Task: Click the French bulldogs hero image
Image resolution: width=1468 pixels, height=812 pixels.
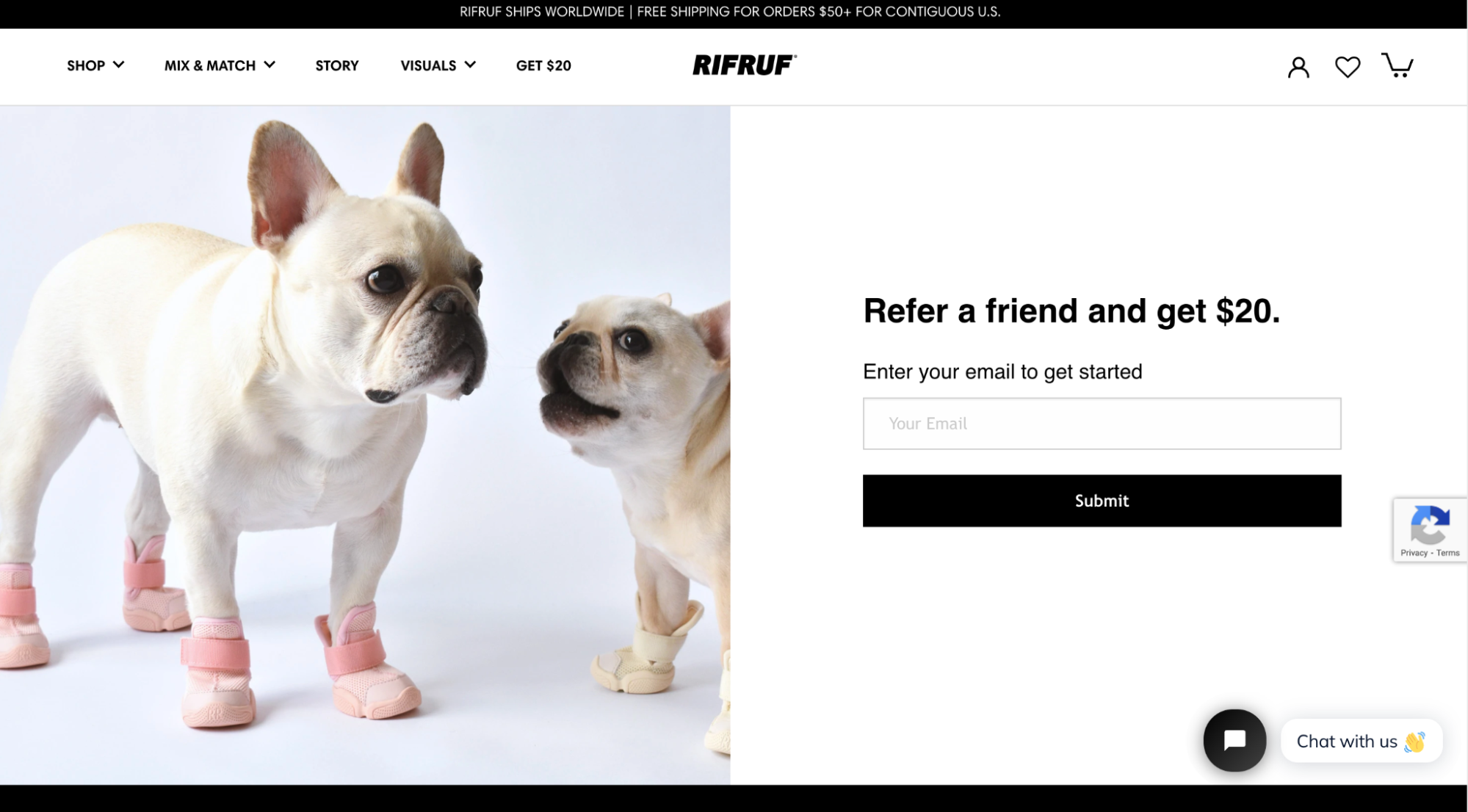Action: tap(365, 445)
